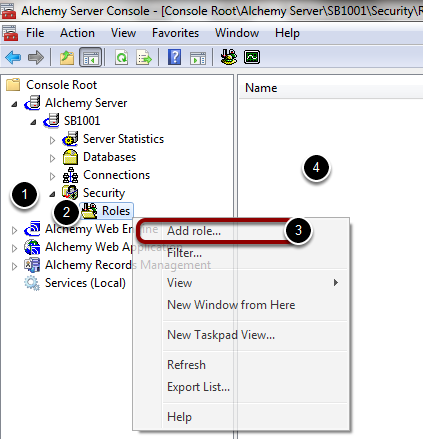This screenshot has height=439, width=423.
Task: Select the Console Root label
Action: (61, 85)
